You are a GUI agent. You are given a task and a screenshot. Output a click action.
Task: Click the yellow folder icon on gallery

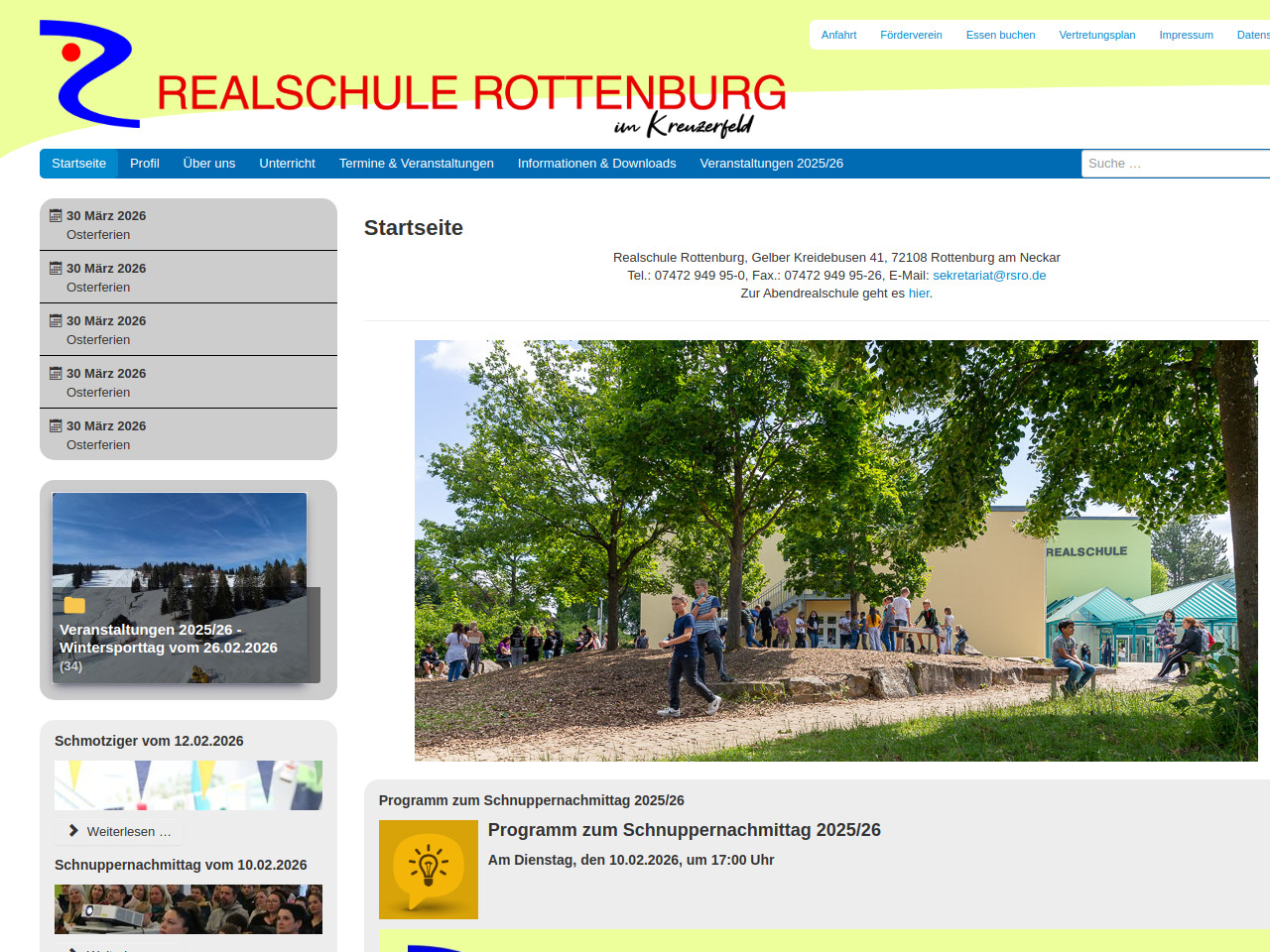(74, 605)
